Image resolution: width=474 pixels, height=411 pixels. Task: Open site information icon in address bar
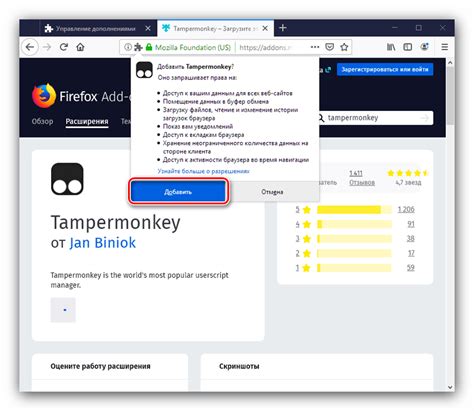[128, 47]
